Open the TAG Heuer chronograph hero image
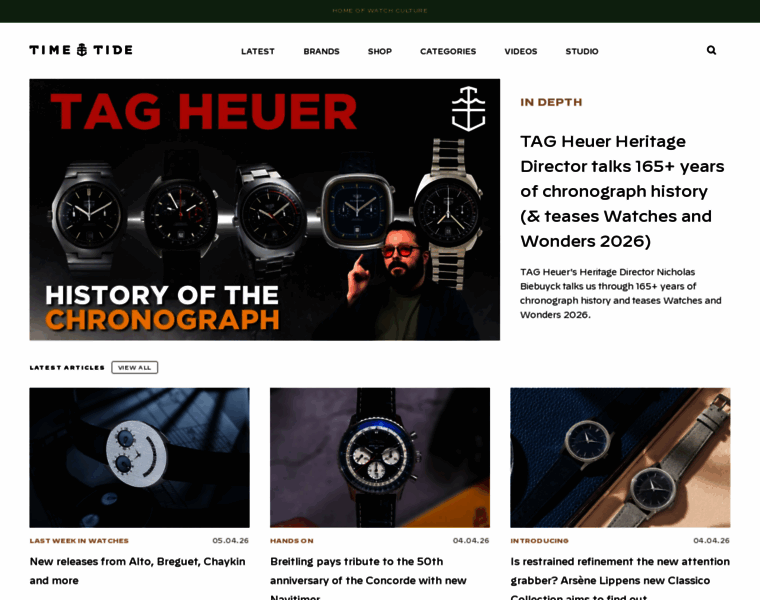 coord(265,209)
